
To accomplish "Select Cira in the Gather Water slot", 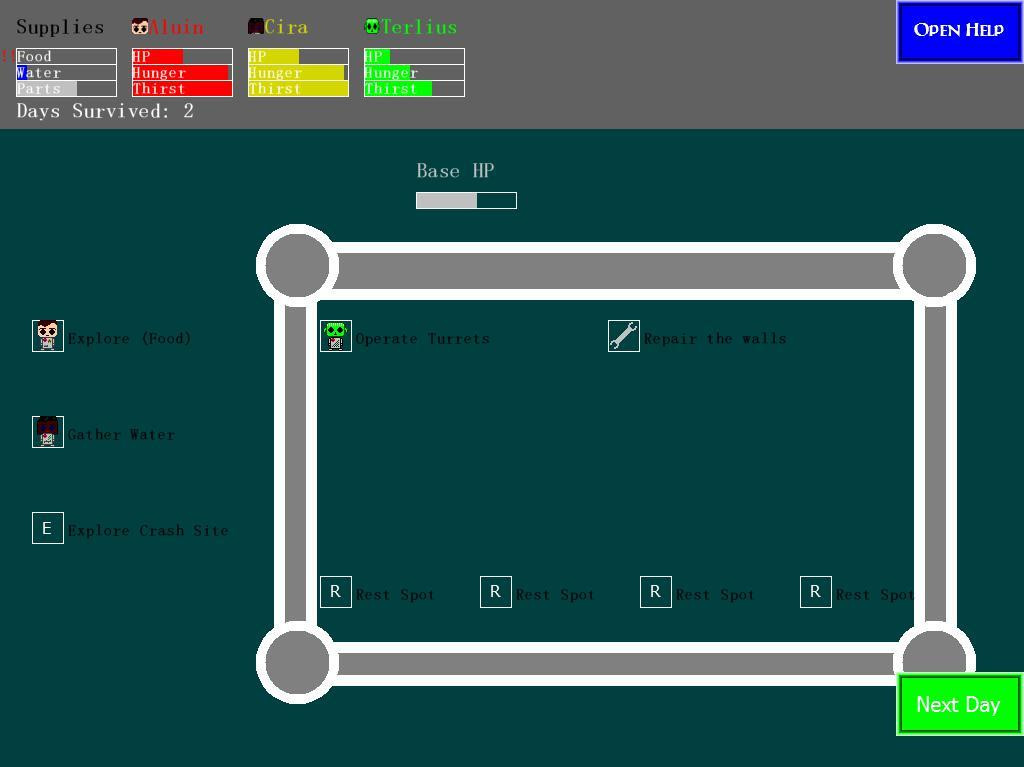I will (x=48, y=432).
